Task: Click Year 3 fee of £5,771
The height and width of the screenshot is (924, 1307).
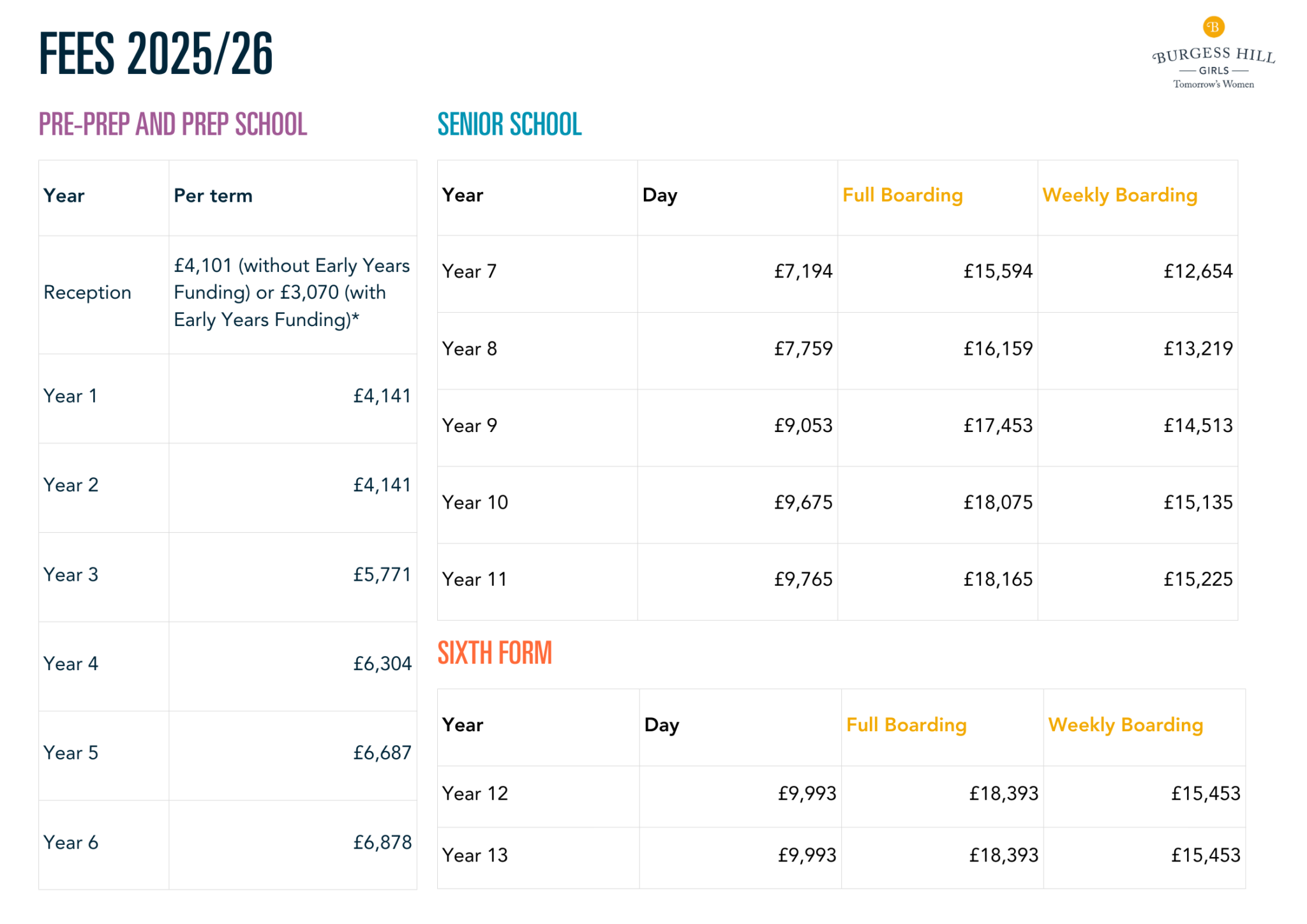Action: tap(382, 575)
